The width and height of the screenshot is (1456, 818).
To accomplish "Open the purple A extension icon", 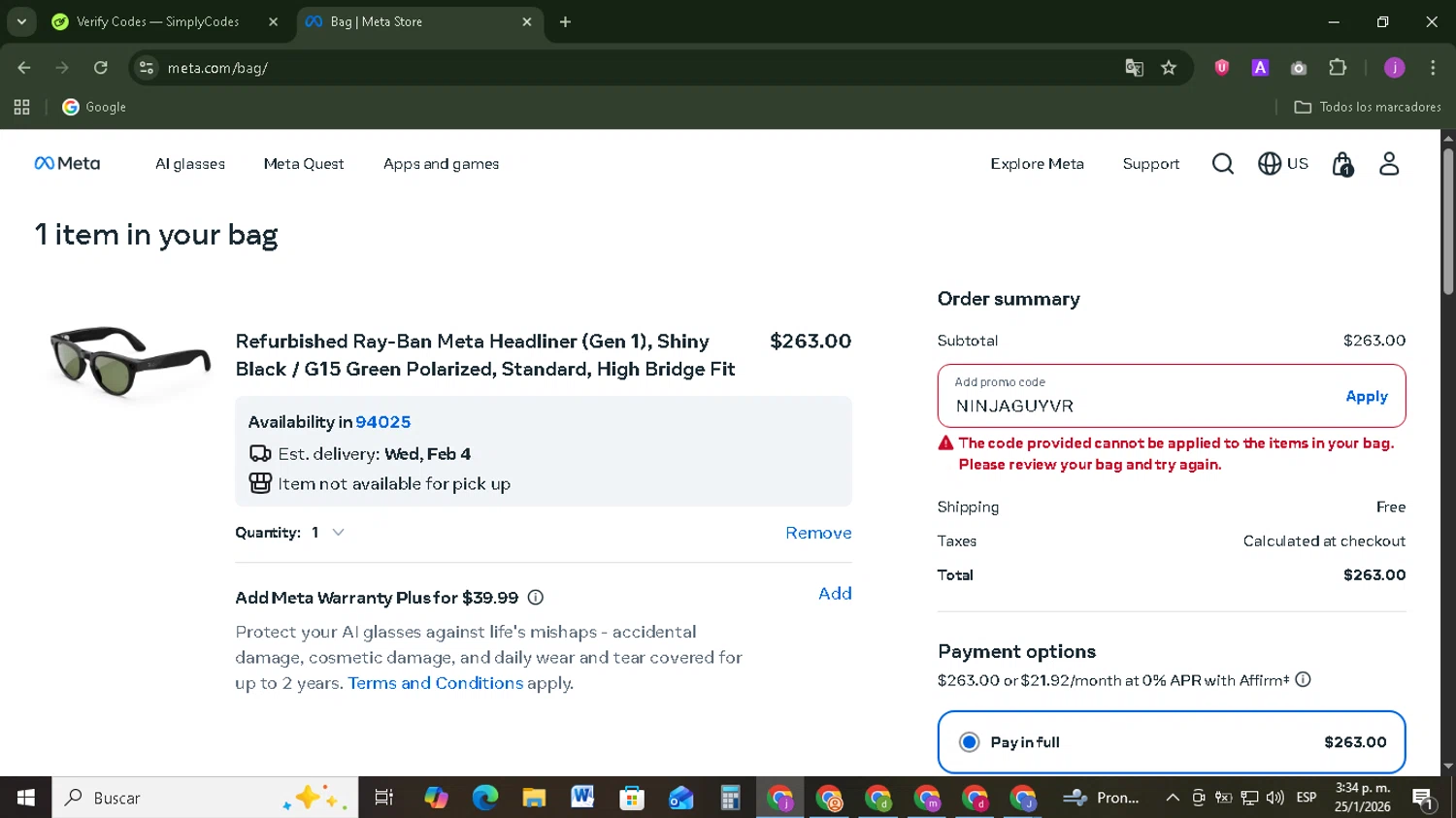I will pyautogui.click(x=1260, y=67).
